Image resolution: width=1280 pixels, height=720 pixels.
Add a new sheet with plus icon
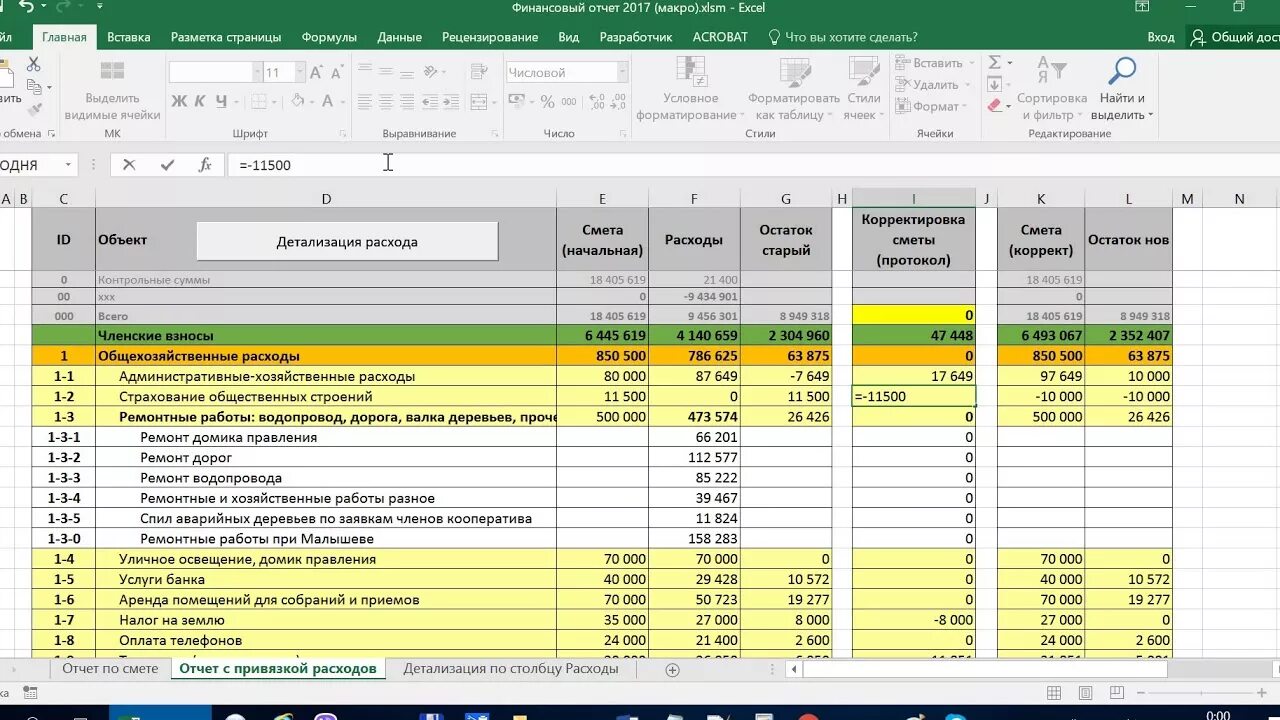672,670
